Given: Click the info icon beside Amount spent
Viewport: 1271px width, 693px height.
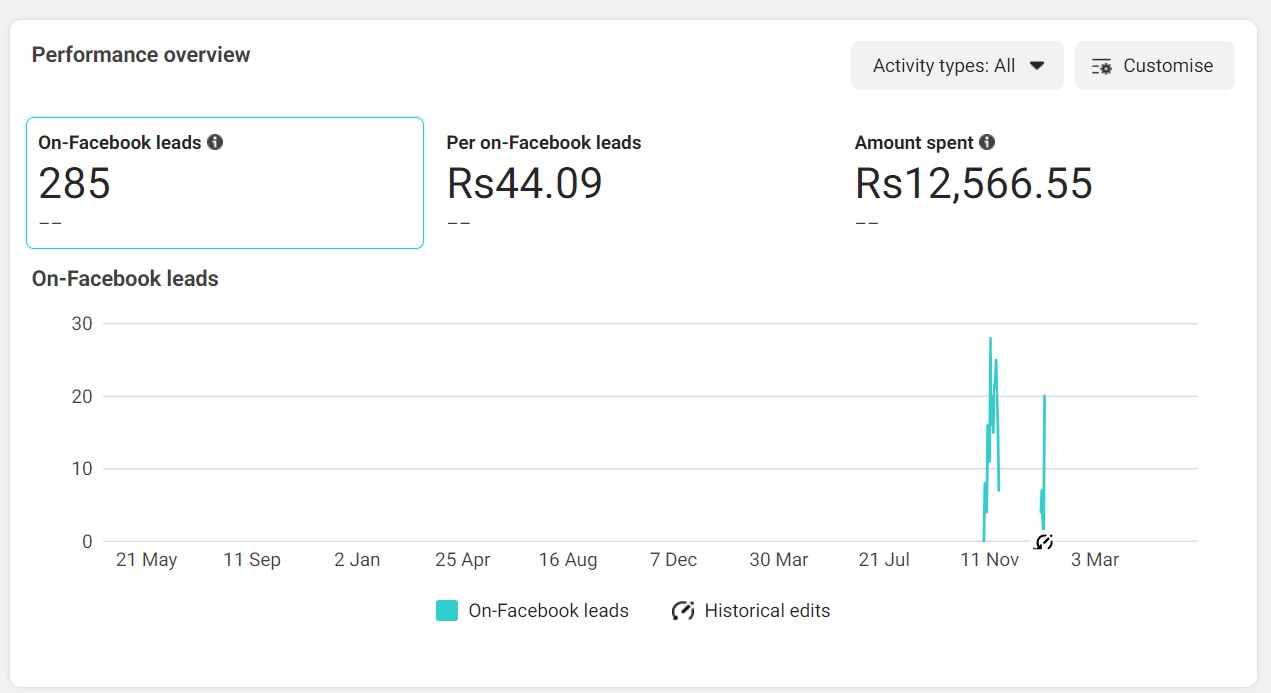Looking at the screenshot, I should tap(987, 142).
